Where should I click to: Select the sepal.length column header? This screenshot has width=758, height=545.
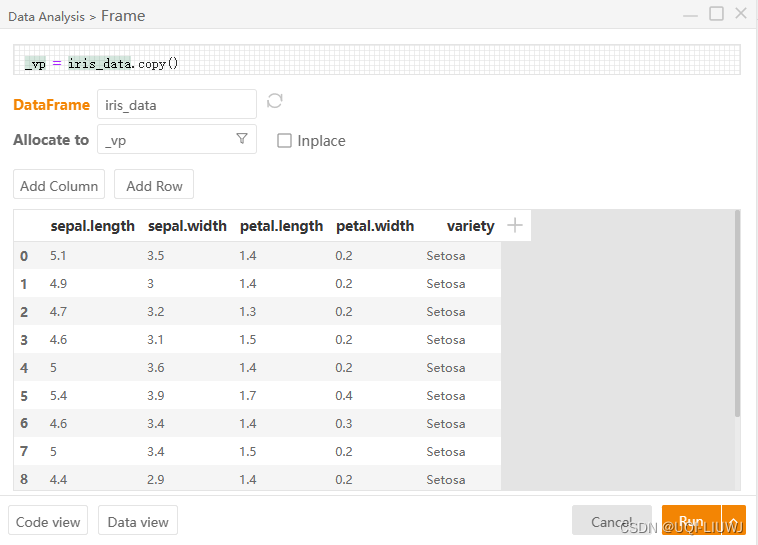92,226
